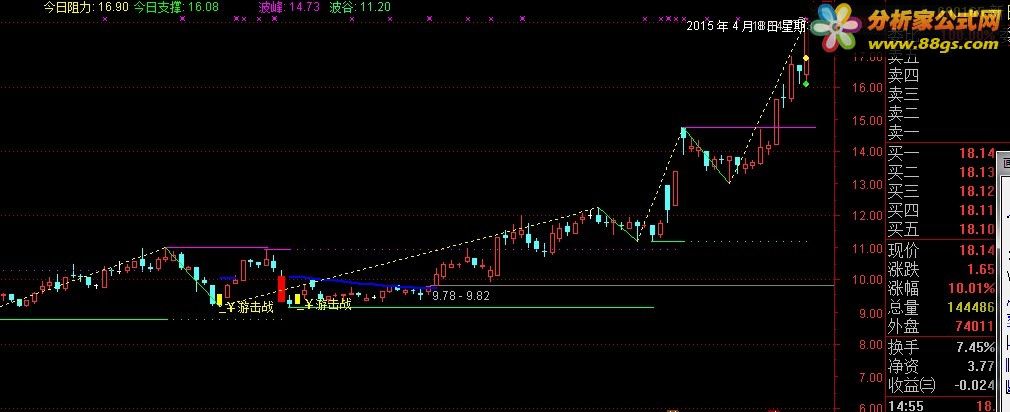
Task: Click the 今日支撑: 16.08 indicator text
Action: click(175, 7)
